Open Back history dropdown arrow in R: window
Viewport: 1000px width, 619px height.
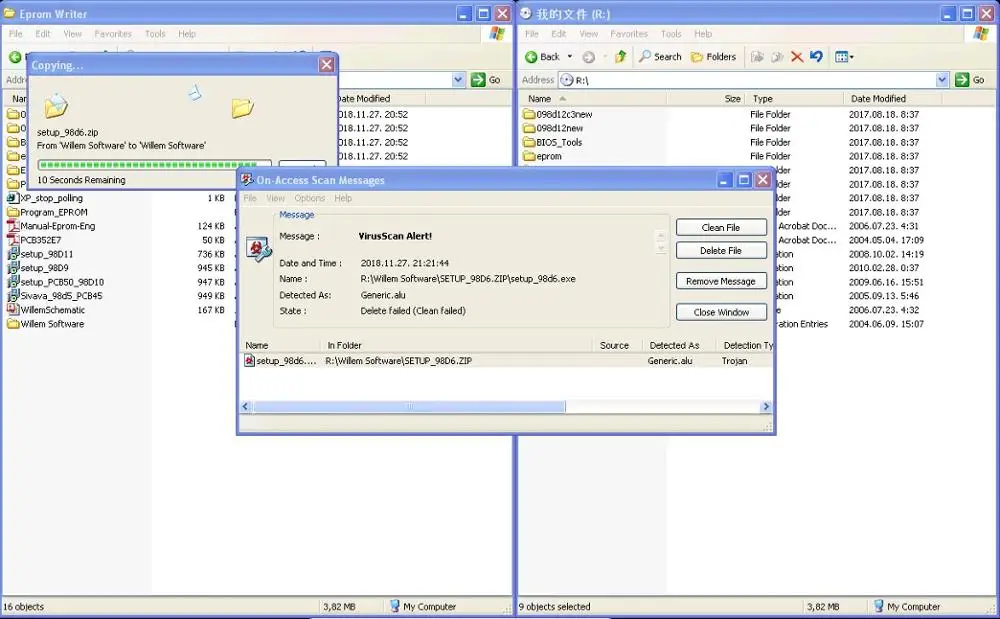click(570, 57)
